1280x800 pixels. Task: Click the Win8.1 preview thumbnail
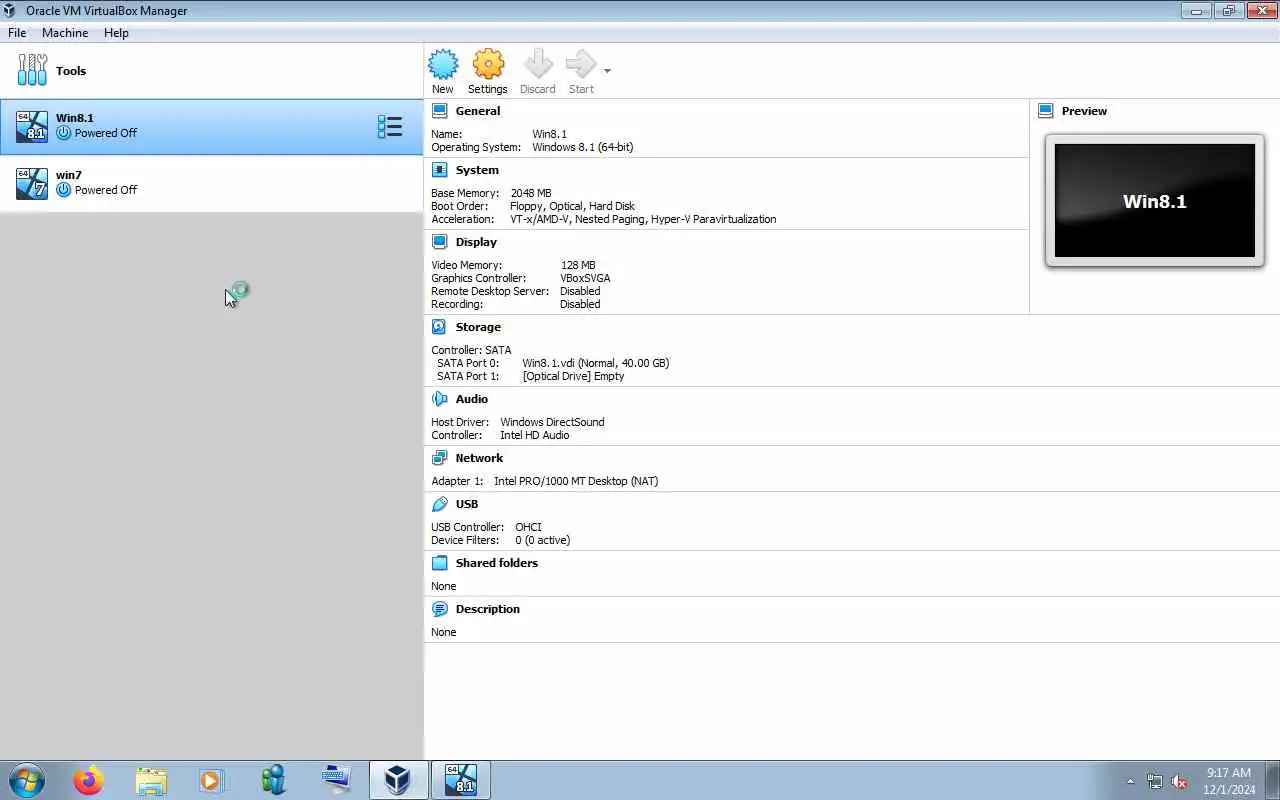click(1154, 201)
